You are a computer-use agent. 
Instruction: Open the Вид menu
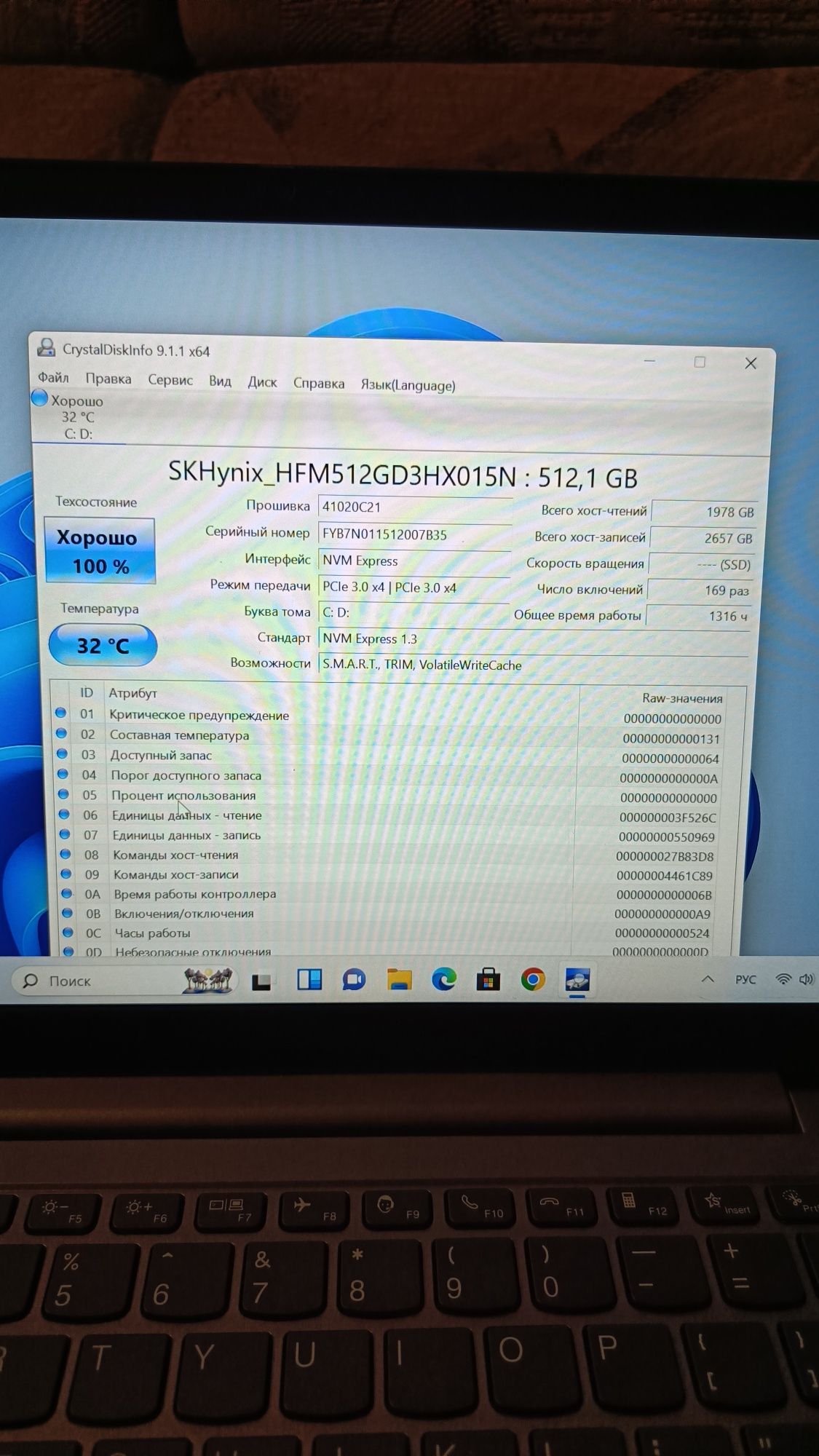[x=220, y=381]
